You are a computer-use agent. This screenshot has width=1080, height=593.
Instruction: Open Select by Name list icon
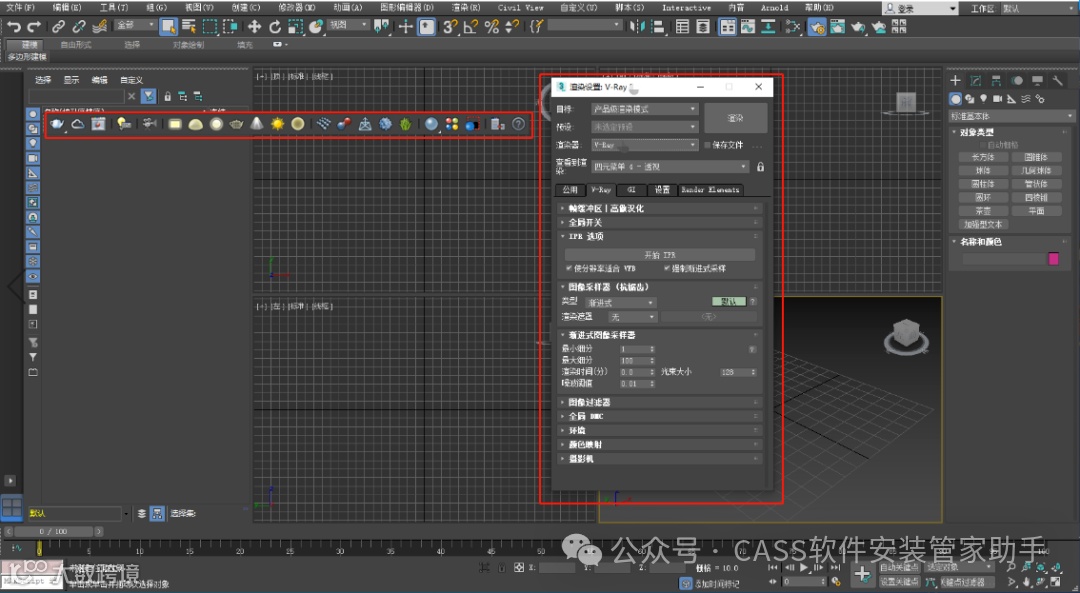coord(189,27)
